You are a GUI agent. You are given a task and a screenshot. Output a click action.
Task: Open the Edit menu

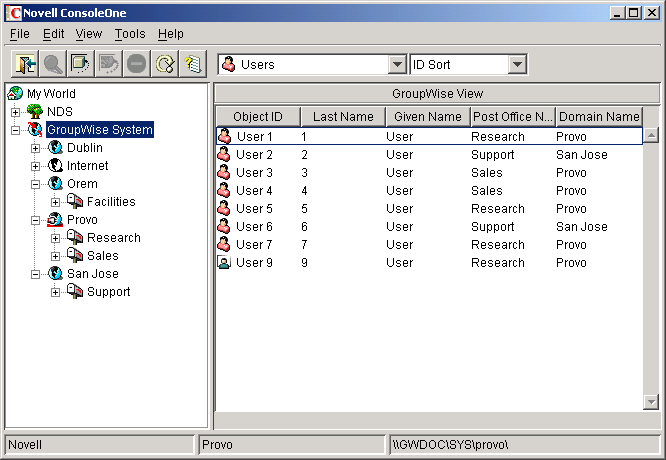[x=53, y=34]
